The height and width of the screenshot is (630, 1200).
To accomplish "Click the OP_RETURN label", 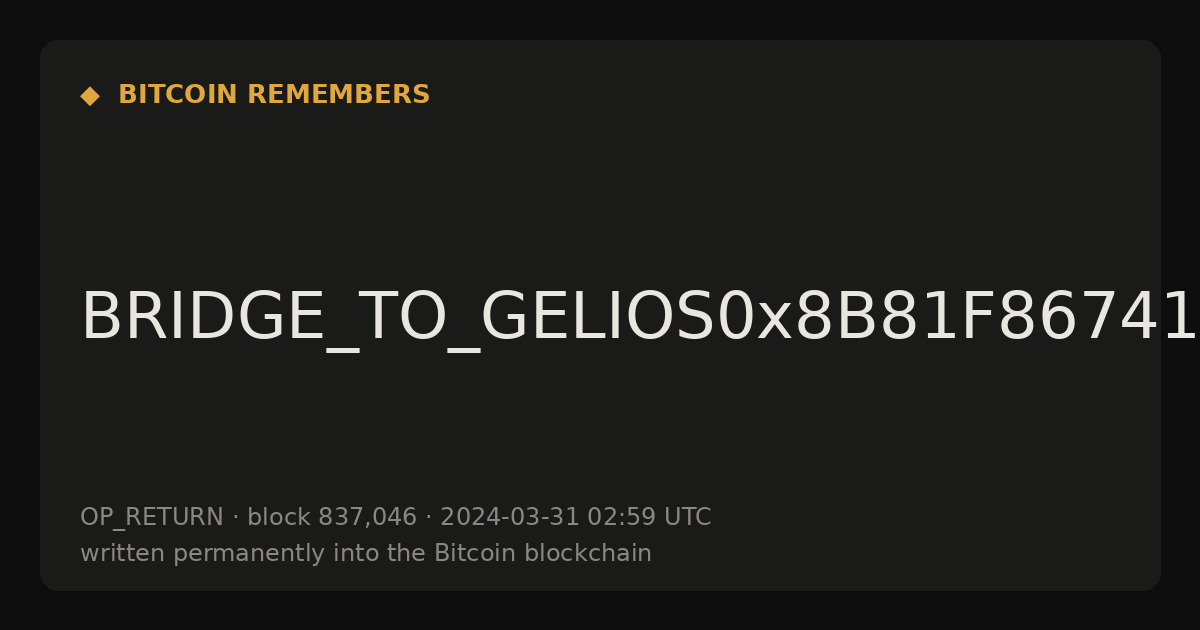I will click(x=151, y=518).
